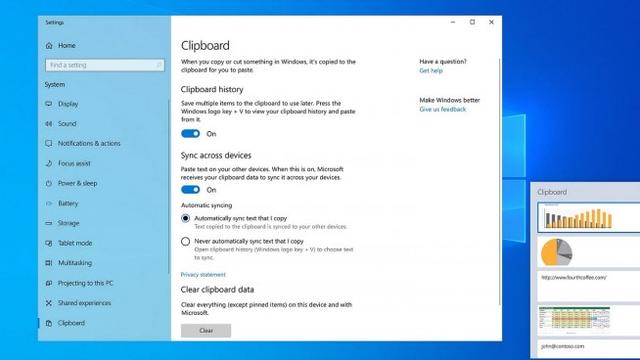This screenshot has height=360, width=640.
Task: Click the Storage drive icon
Action: [x=49, y=223]
